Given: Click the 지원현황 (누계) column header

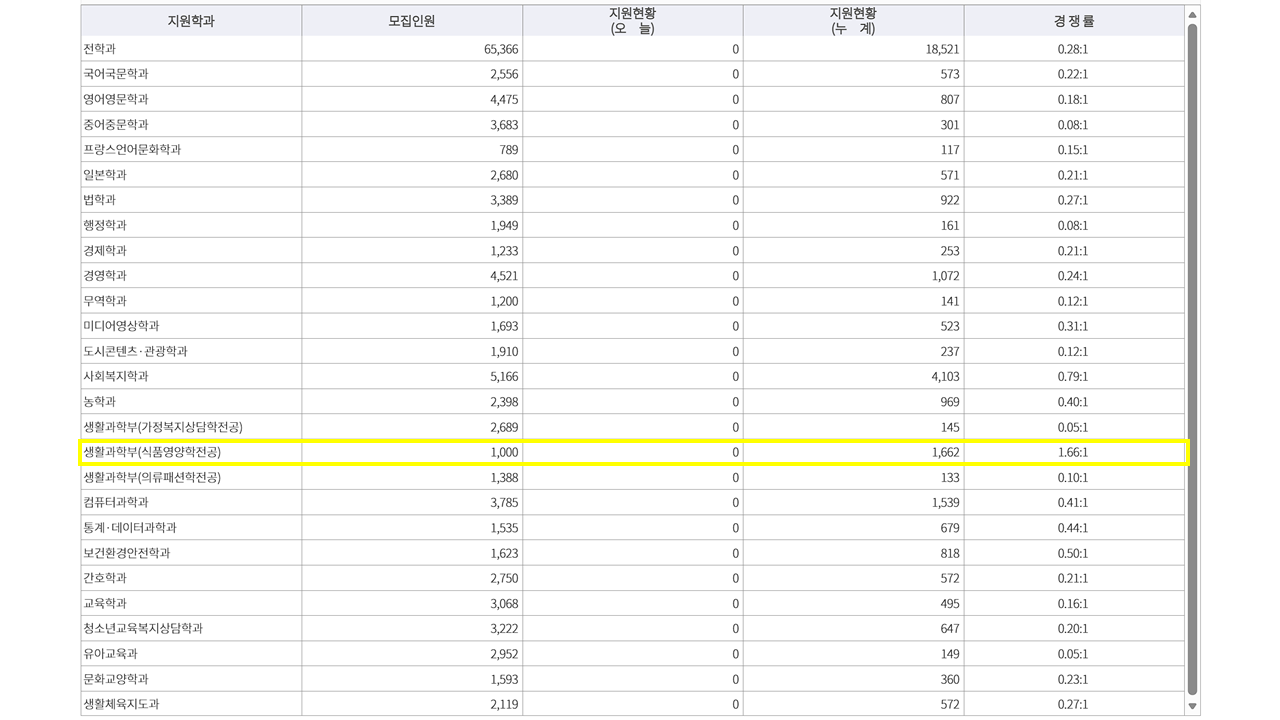Looking at the screenshot, I should [854, 21].
